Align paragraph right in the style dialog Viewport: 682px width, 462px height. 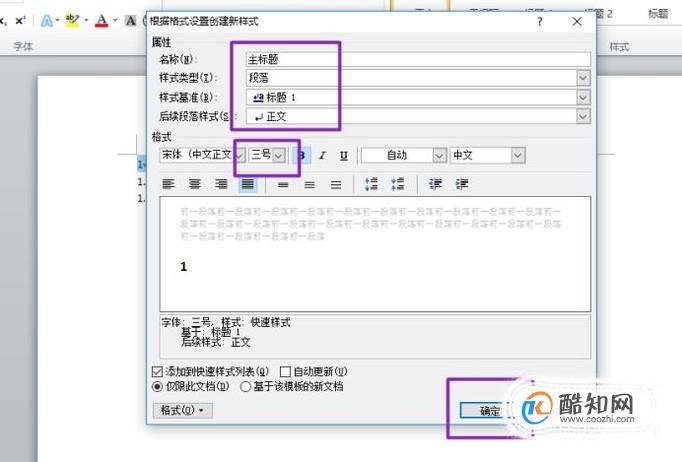221,184
